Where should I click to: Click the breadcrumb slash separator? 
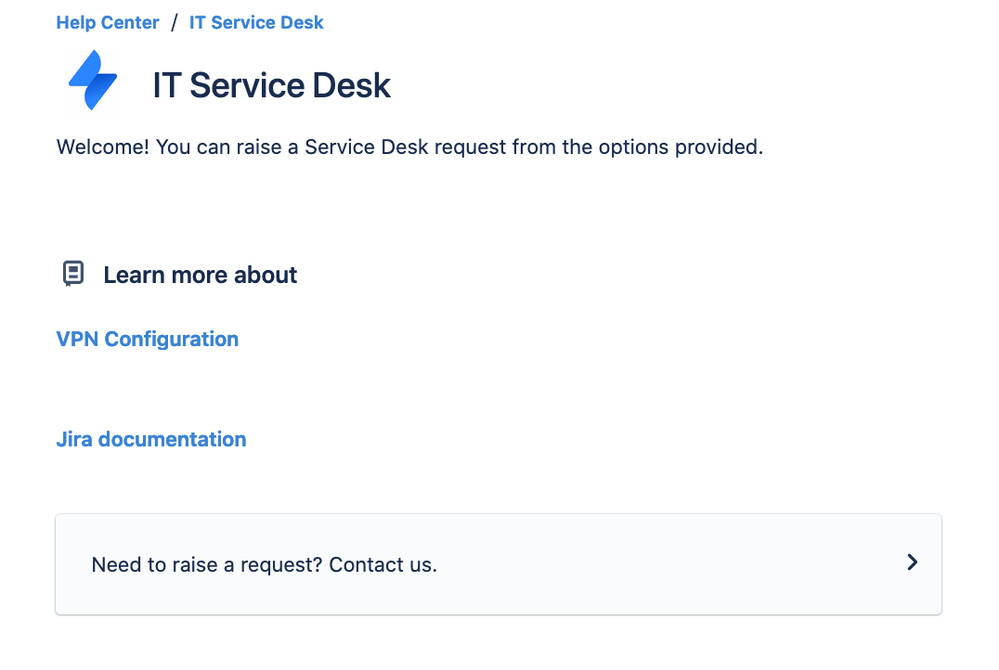[174, 22]
